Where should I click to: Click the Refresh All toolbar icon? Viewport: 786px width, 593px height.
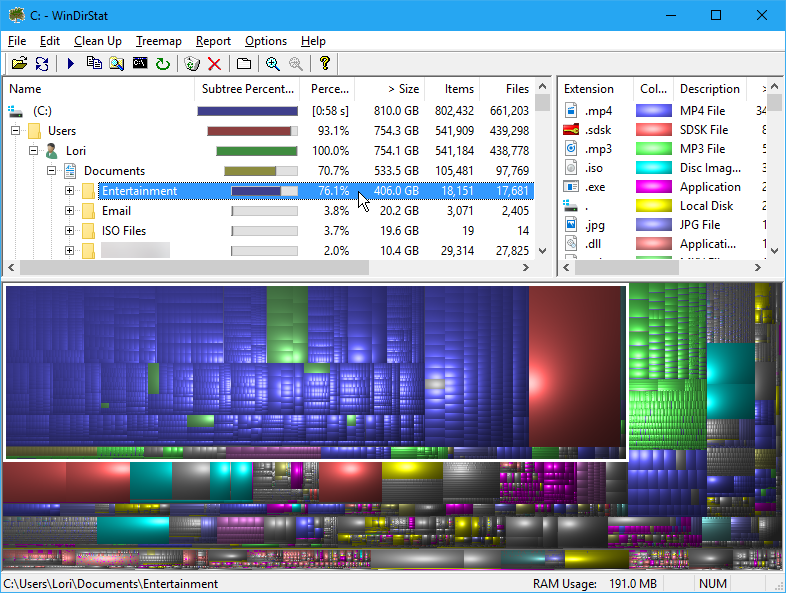42,63
